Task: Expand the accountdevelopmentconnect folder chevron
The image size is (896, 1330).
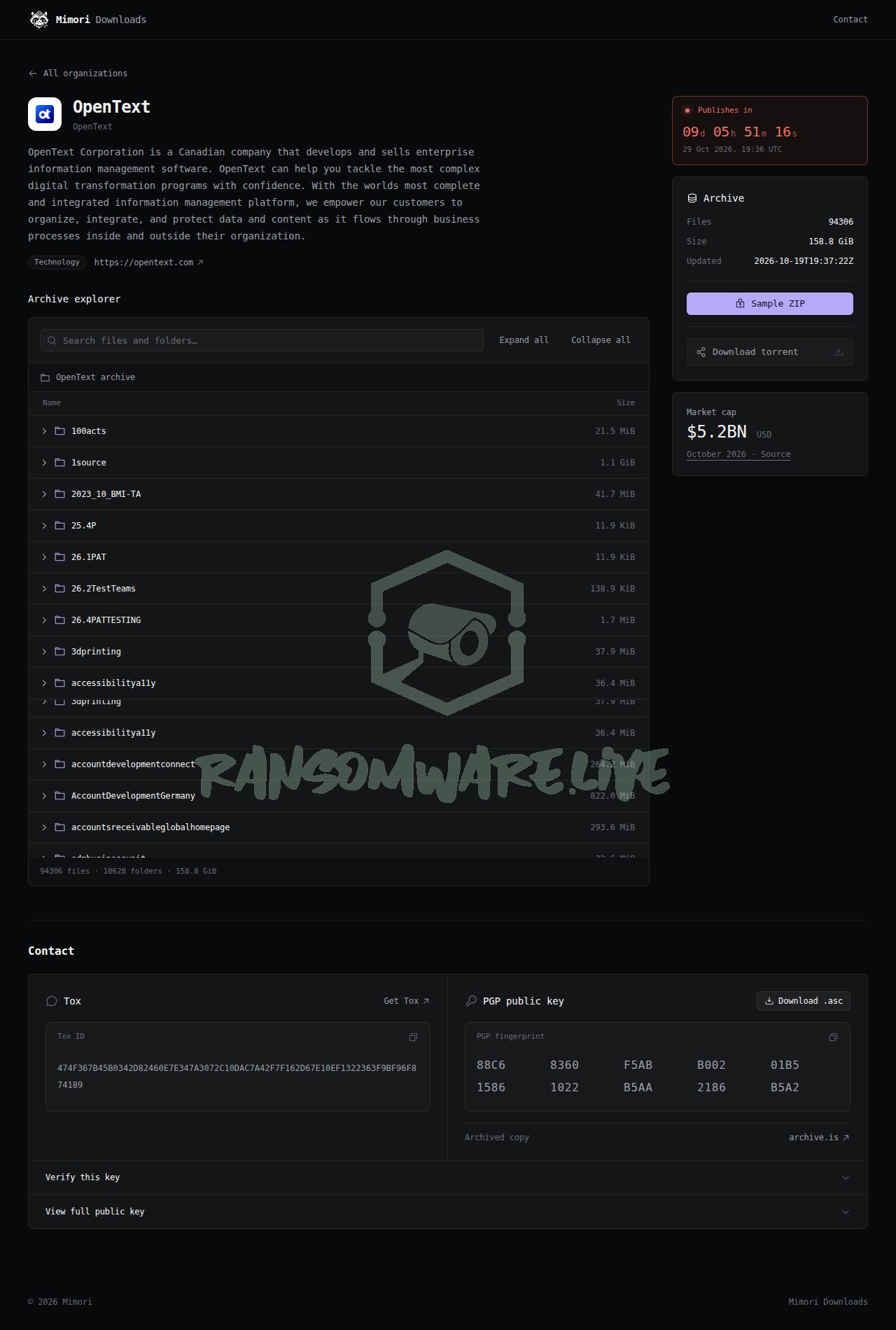Action: pyautogui.click(x=44, y=764)
